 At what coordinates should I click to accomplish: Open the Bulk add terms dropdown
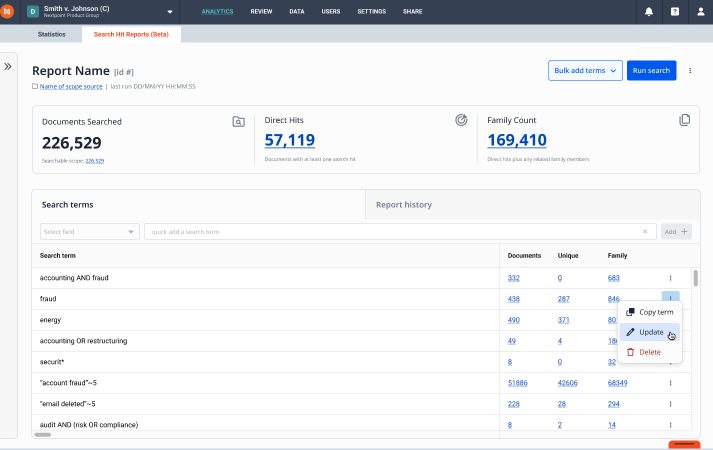tap(585, 70)
